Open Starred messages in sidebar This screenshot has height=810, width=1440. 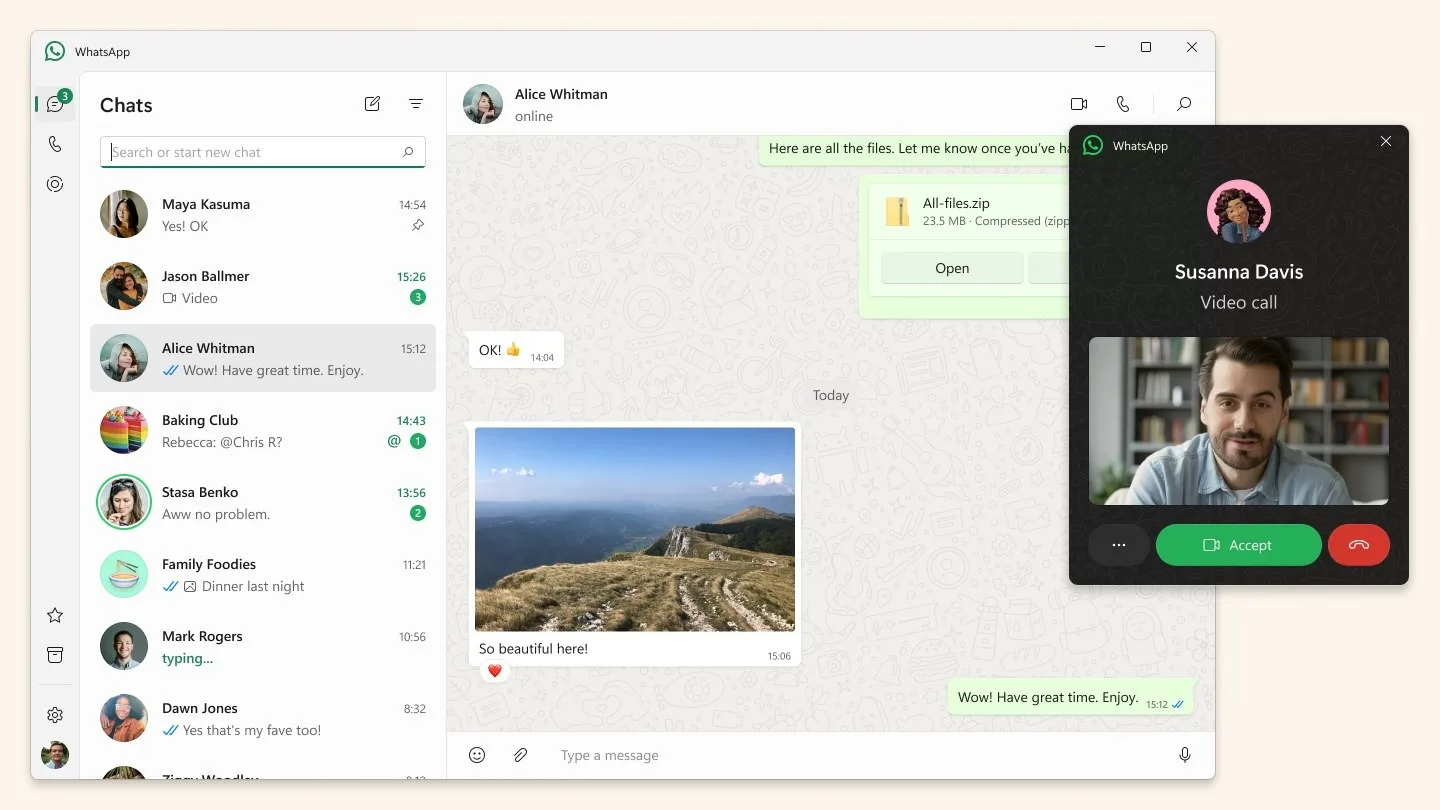(55, 615)
